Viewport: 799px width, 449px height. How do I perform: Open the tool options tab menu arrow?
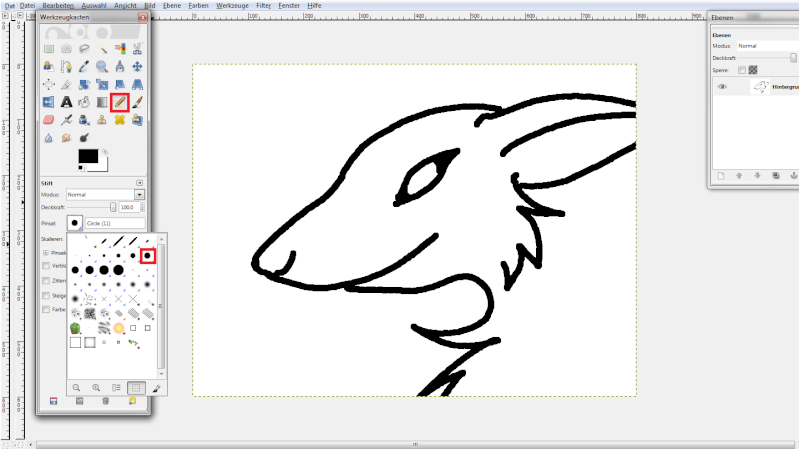click(140, 183)
